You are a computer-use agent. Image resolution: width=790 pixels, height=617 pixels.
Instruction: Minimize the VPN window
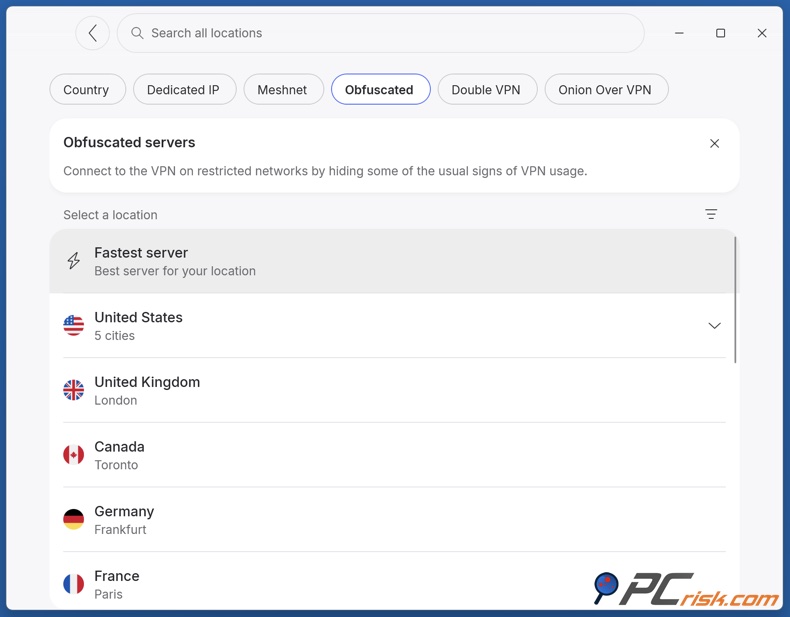679,33
